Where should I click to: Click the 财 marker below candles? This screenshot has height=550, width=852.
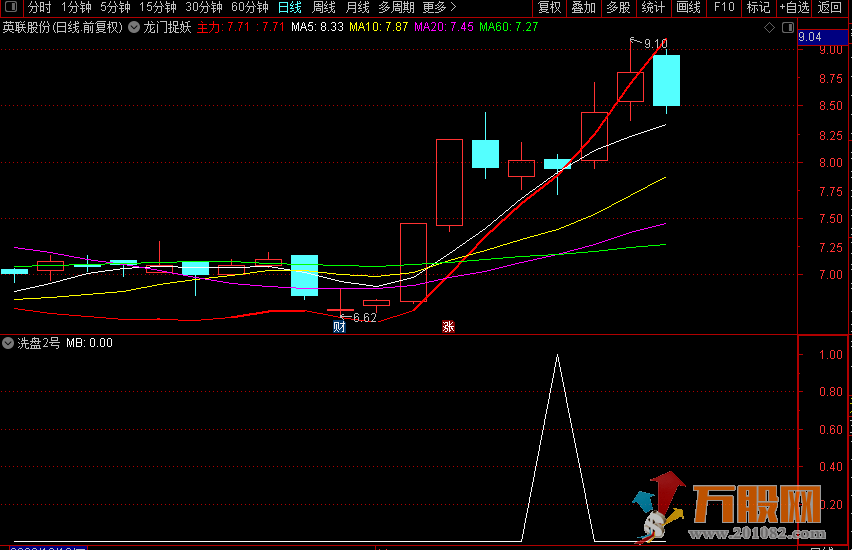click(x=339, y=327)
